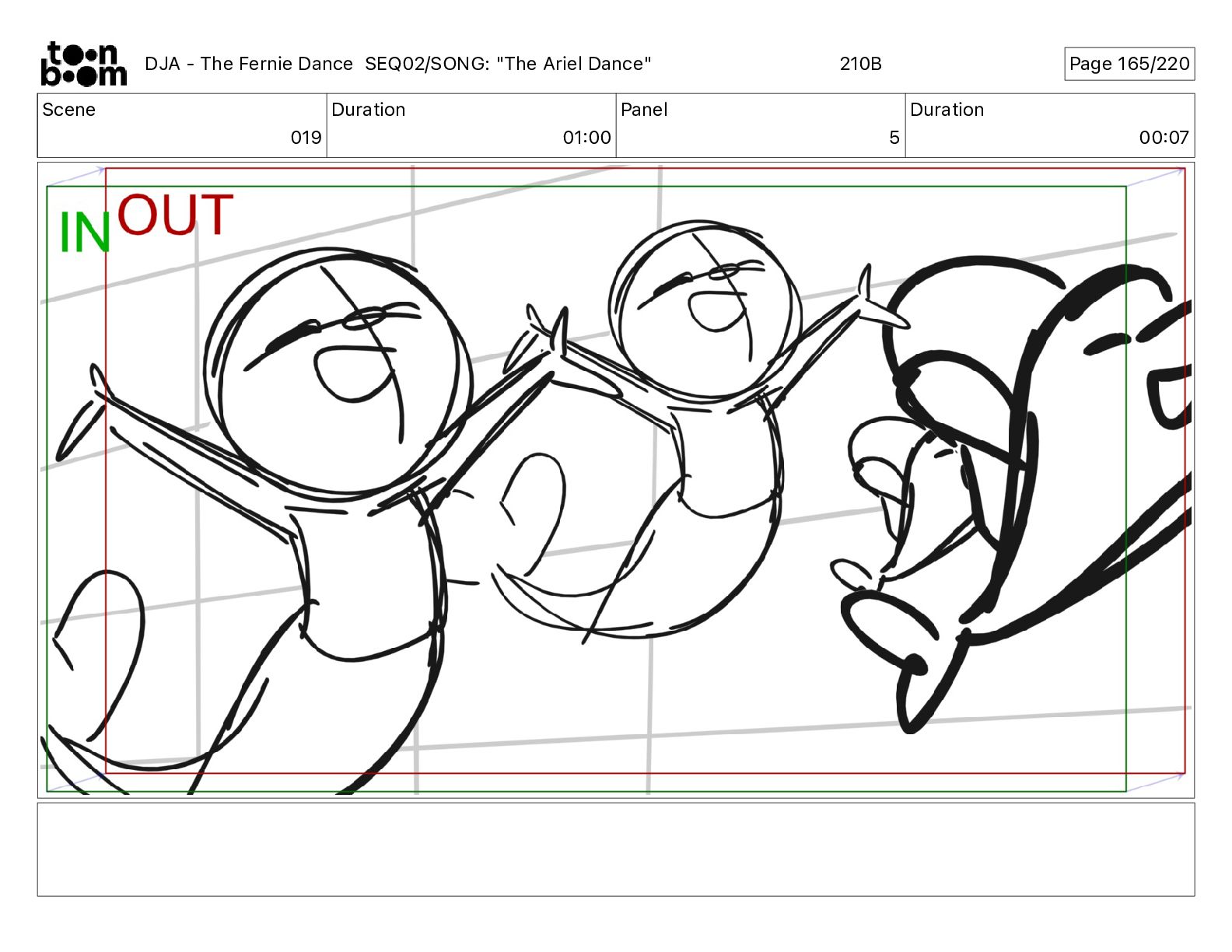This screenshot has height=952, width=1232.
Task: Click the scene duration value '01:00'
Action: coord(586,138)
